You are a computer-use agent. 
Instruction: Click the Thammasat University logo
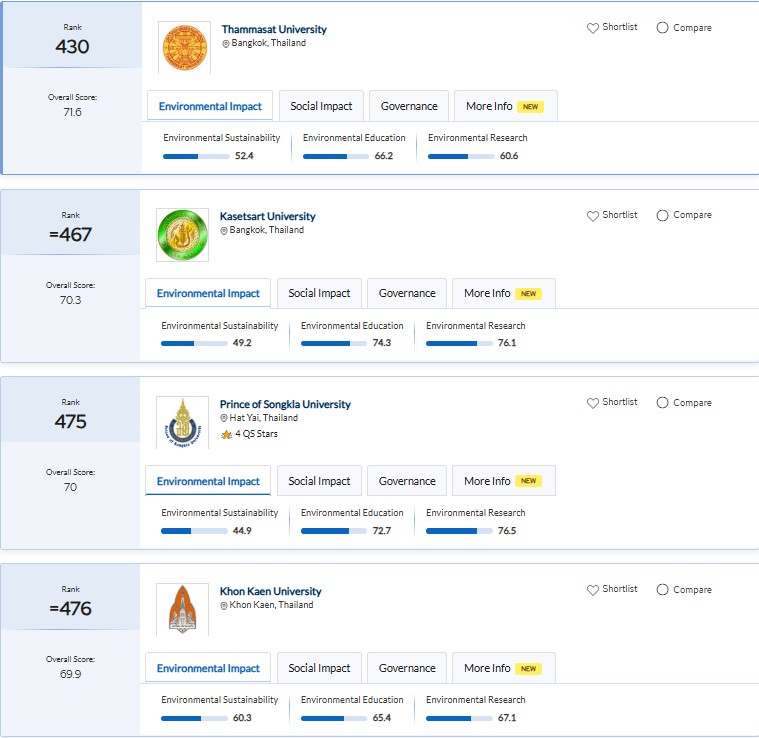[x=184, y=47]
